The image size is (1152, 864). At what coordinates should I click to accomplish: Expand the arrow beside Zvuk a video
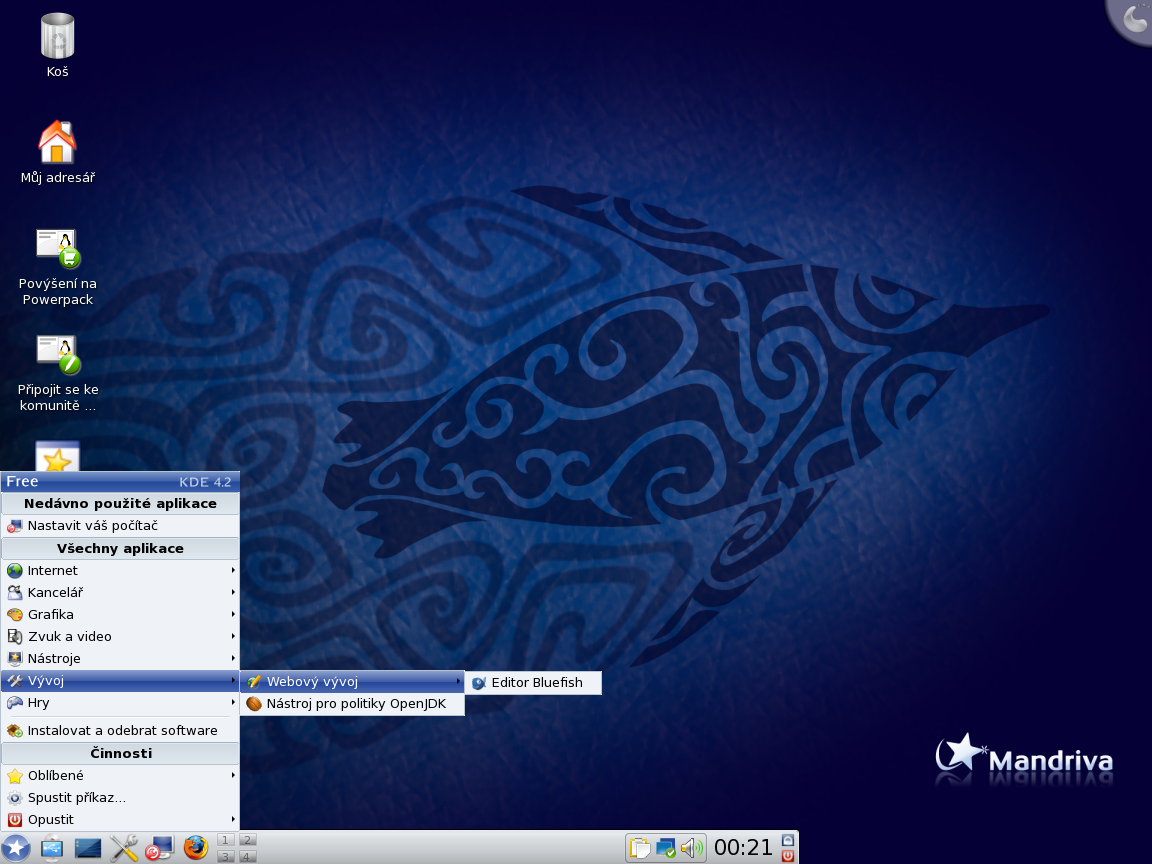pyautogui.click(x=233, y=636)
